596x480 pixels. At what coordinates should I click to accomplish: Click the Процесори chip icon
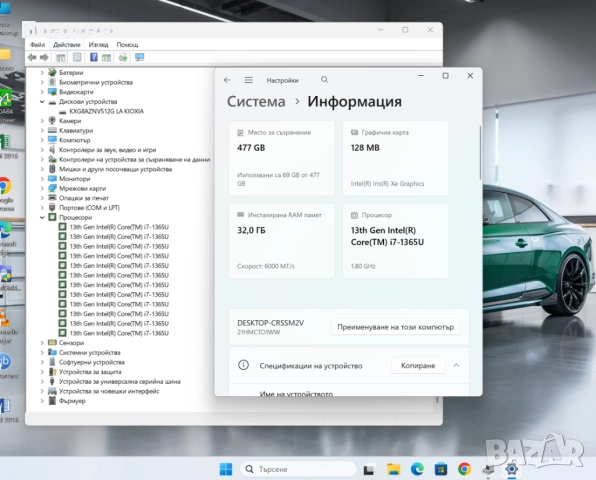coord(52,217)
